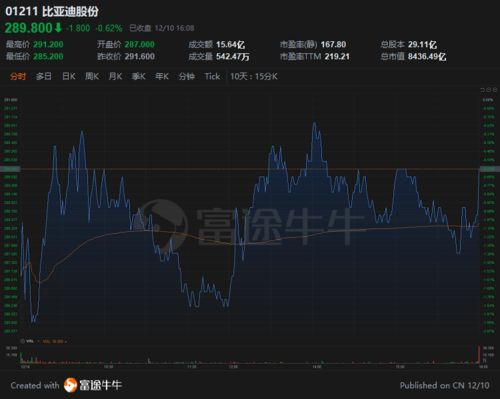Open the 日K daily candlestick tab
This screenshot has width=500, height=399.
coord(69,76)
